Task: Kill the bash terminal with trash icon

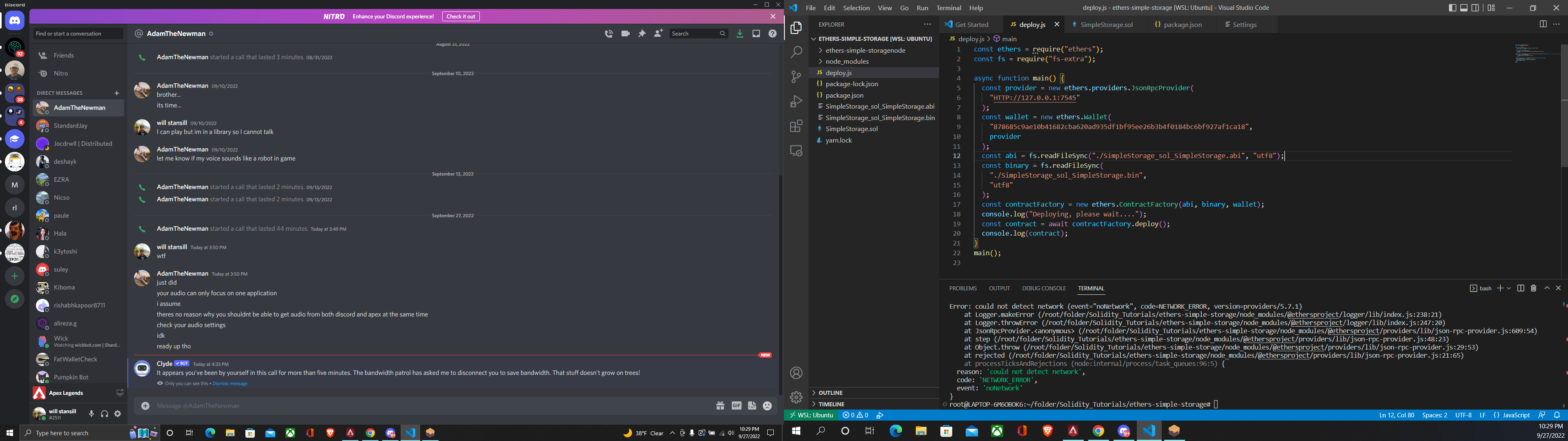Action: pos(1533,288)
